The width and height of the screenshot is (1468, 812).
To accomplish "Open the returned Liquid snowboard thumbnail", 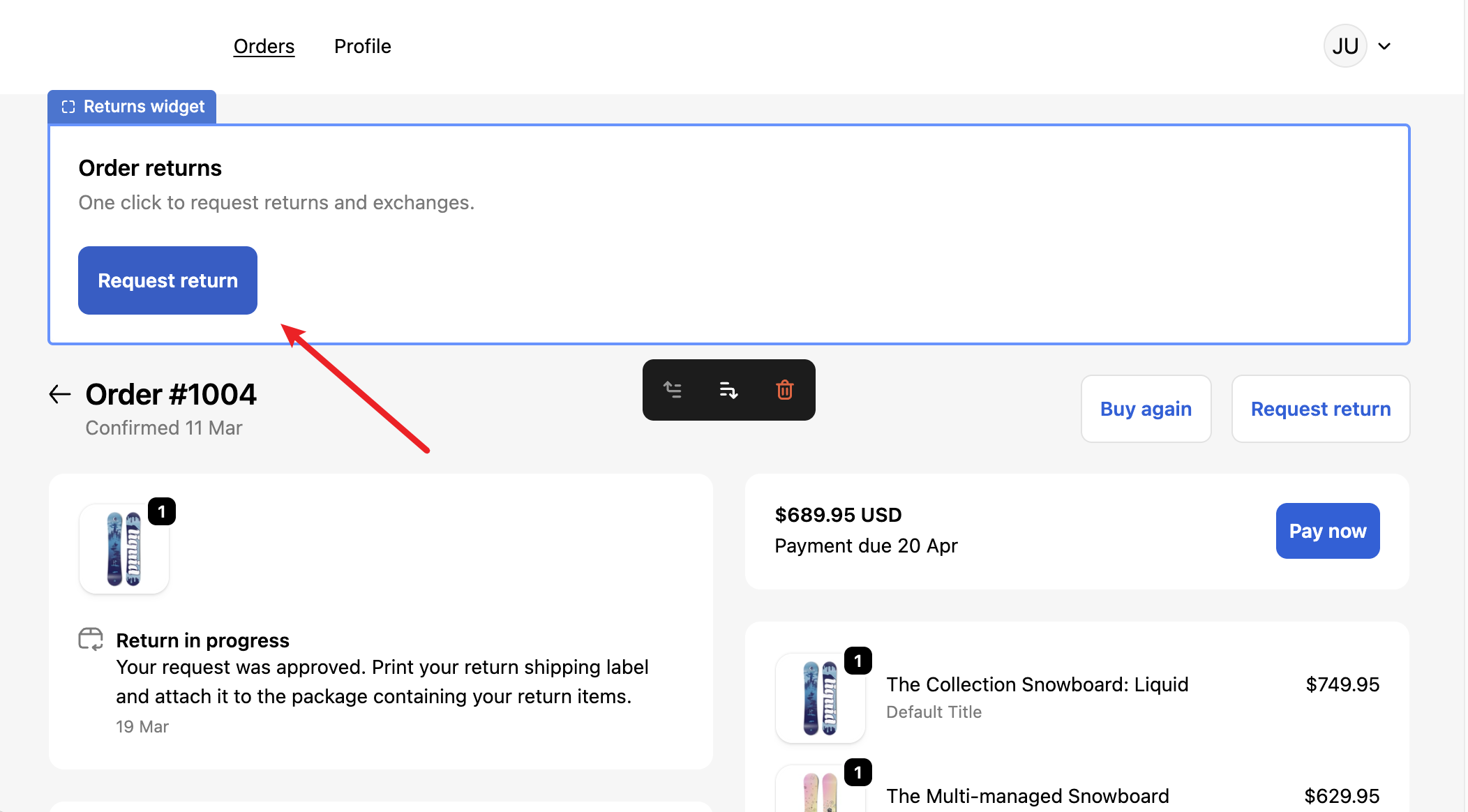I will tap(124, 549).
